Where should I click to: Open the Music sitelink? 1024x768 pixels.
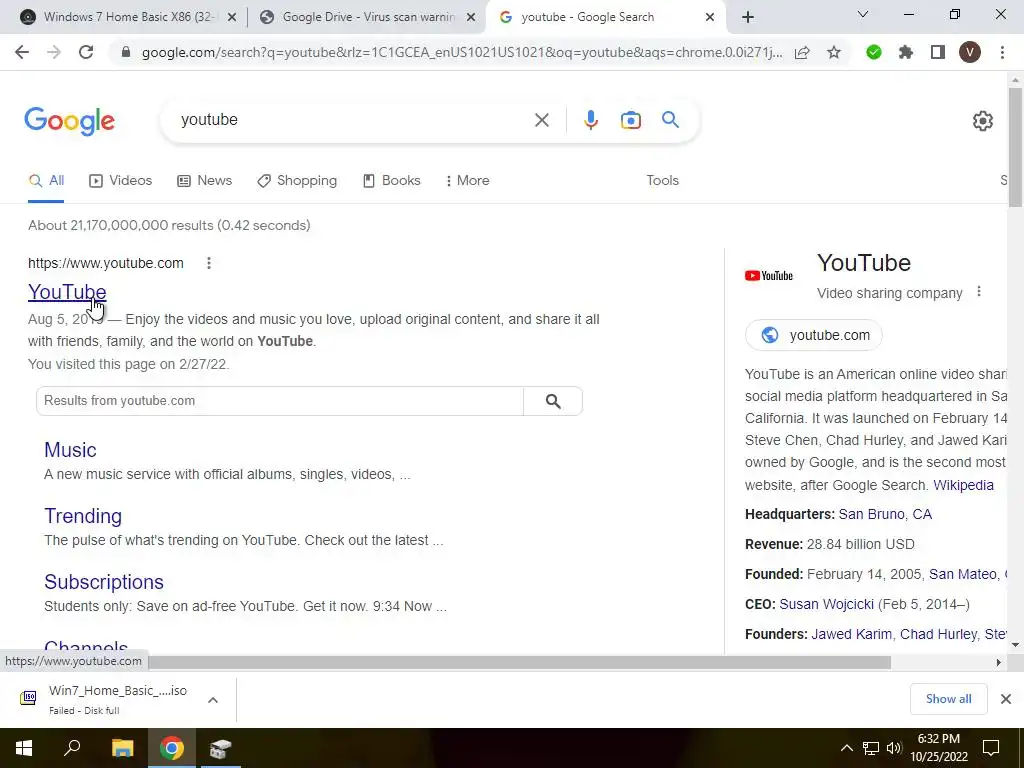70,450
